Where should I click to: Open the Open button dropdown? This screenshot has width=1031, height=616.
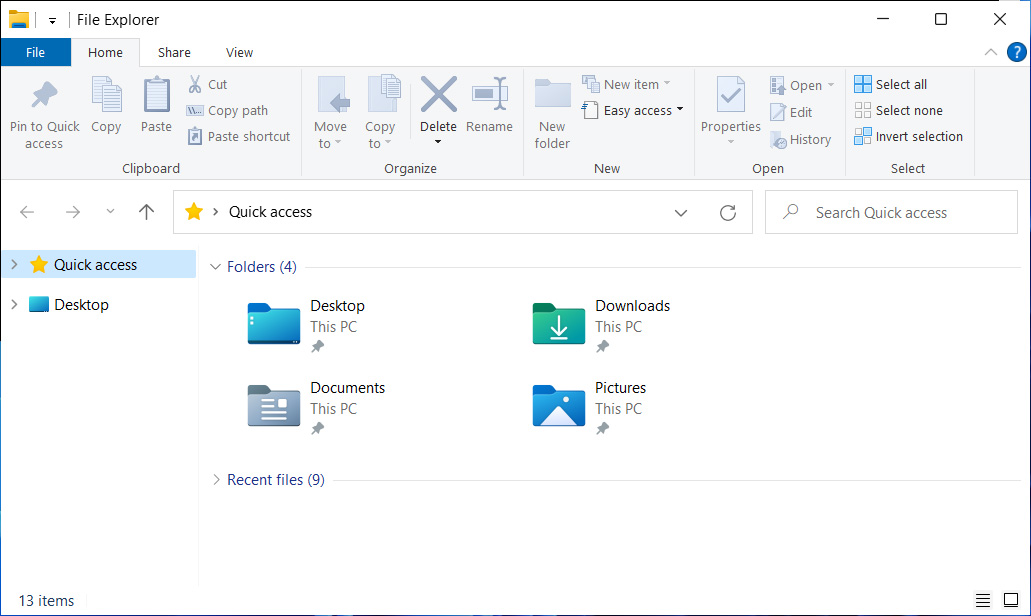tap(831, 85)
